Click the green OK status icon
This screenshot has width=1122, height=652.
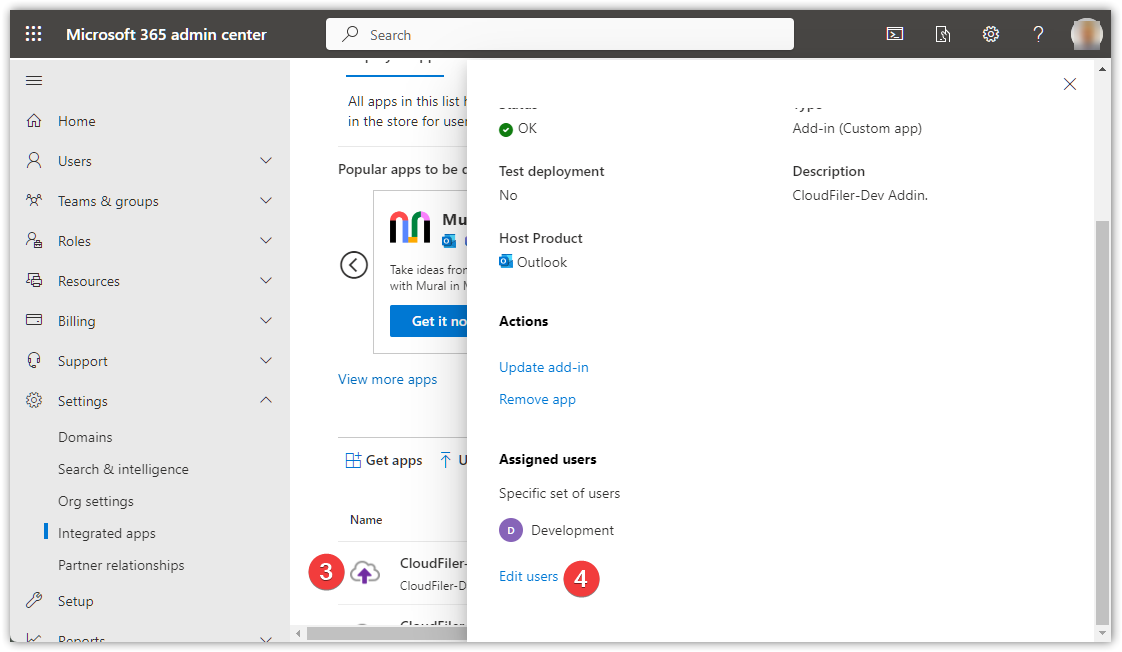pos(506,130)
